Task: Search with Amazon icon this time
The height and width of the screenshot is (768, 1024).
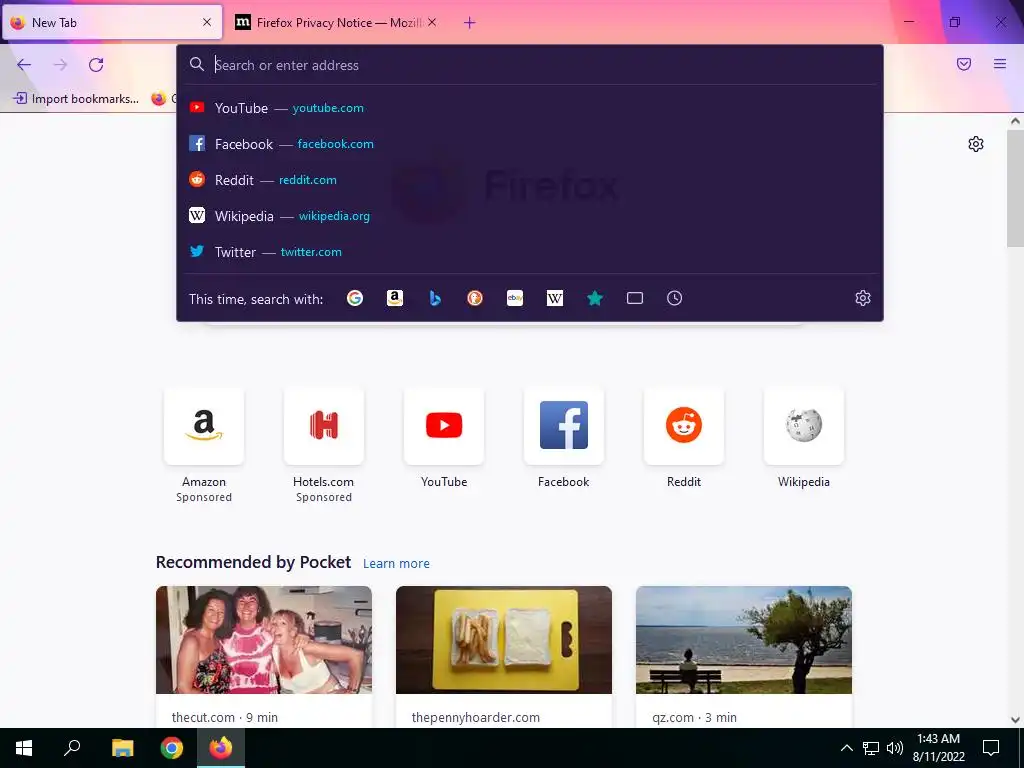Action: [394, 298]
